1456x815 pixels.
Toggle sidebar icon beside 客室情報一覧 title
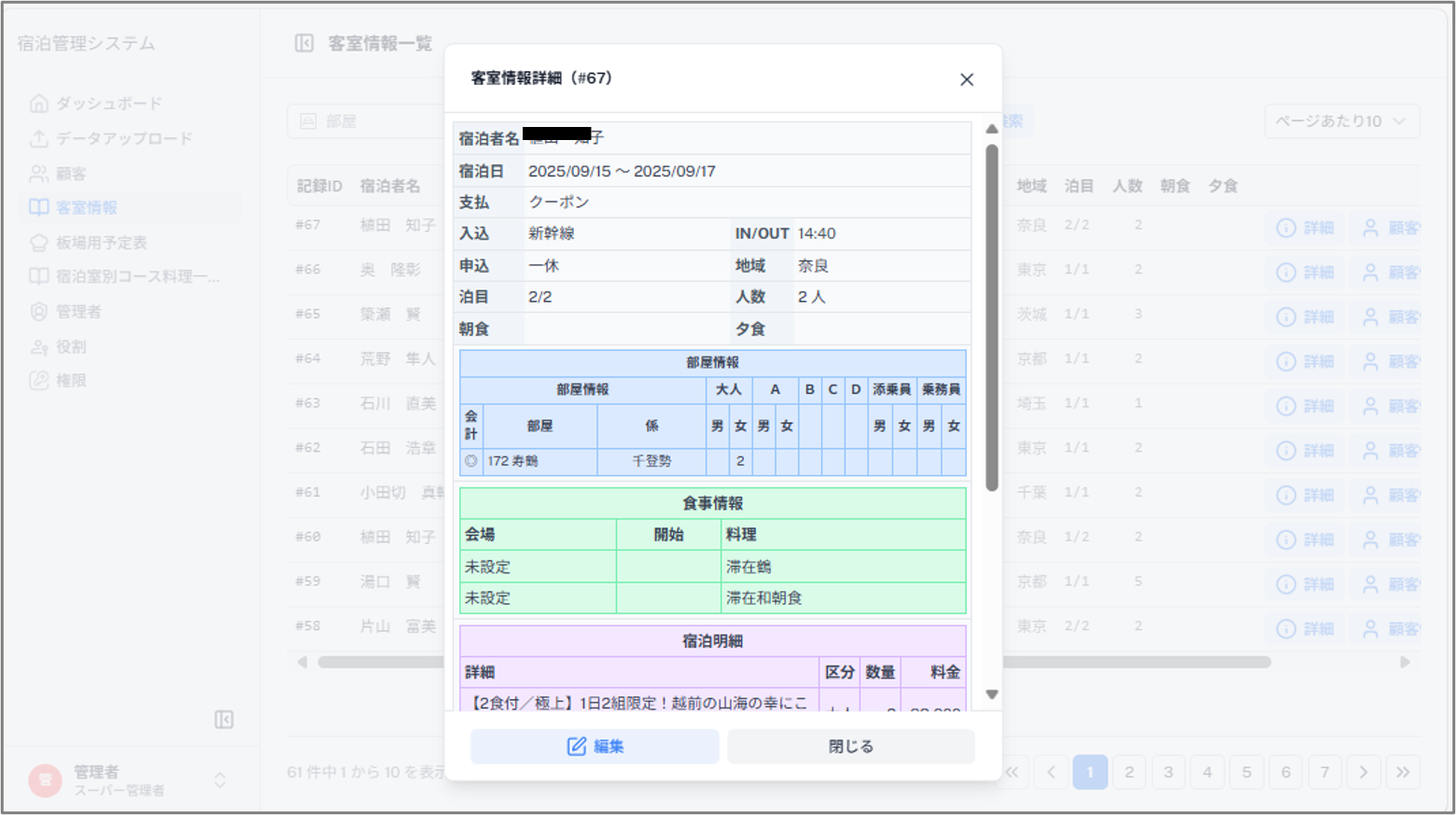point(304,43)
